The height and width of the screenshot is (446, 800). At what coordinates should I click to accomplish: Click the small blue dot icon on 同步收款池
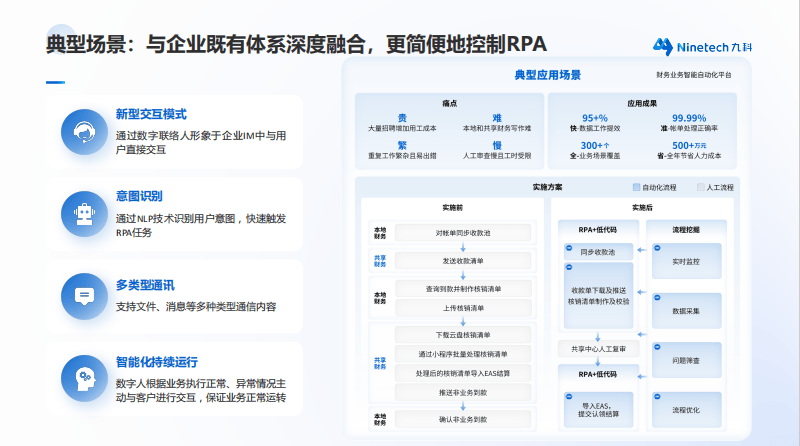coord(569,248)
